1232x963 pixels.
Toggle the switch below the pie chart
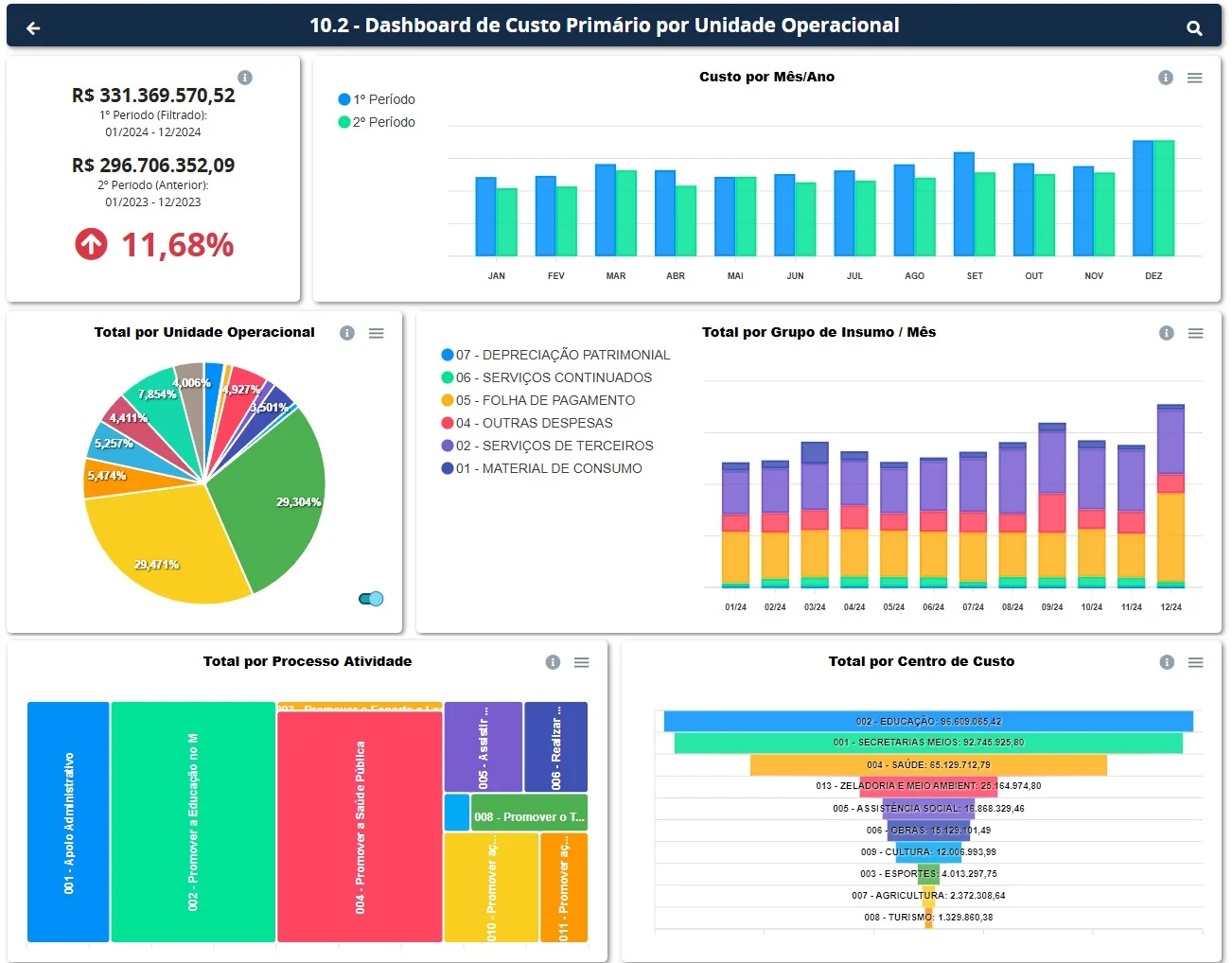[371, 599]
